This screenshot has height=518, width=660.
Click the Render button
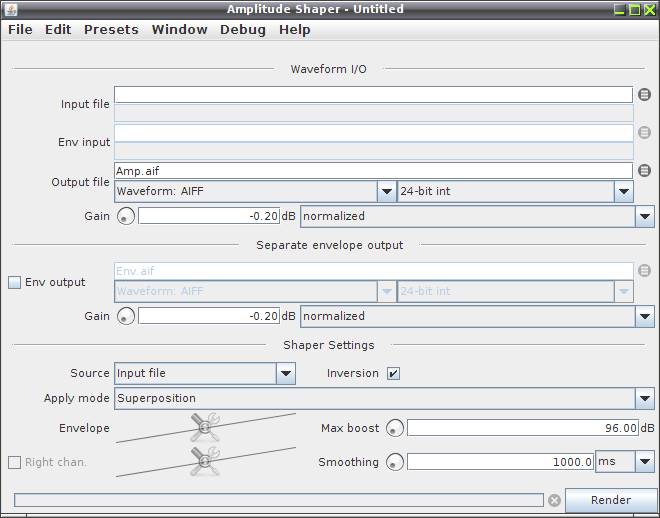pos(611,500)
